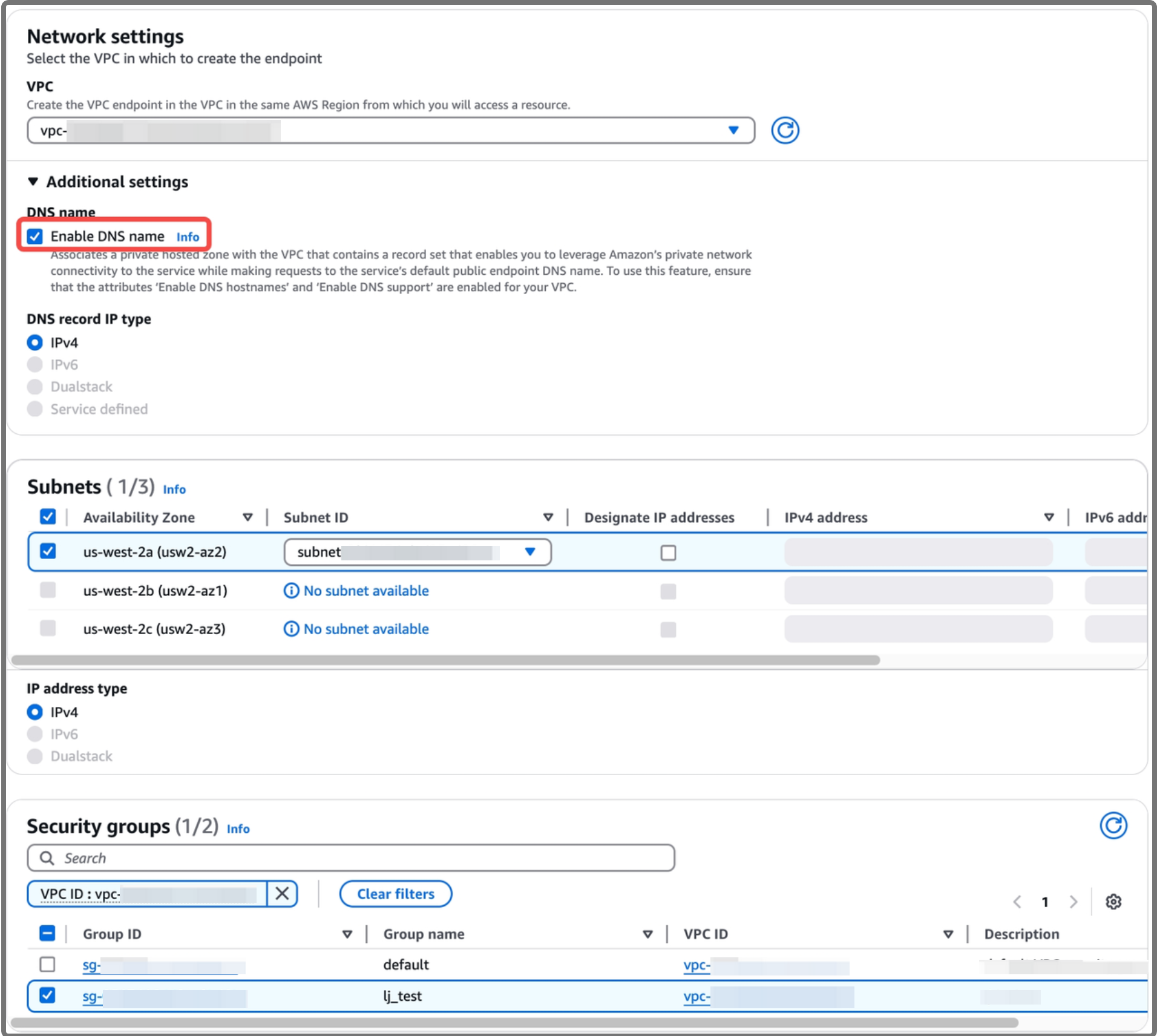Screen dimensions: 1157x1036
Task: Go to the previous security groups page
Action: tap(1017, 902)
